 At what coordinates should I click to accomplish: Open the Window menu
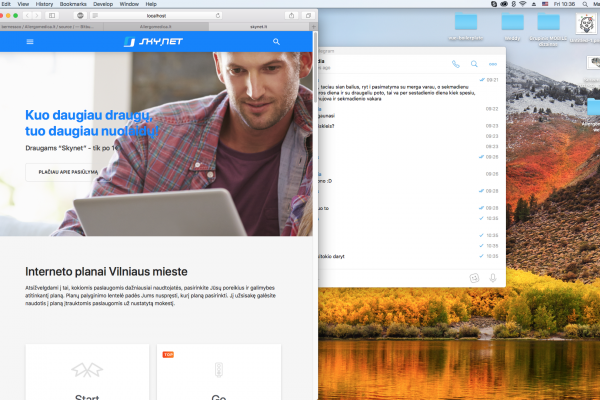pos(129,4)
